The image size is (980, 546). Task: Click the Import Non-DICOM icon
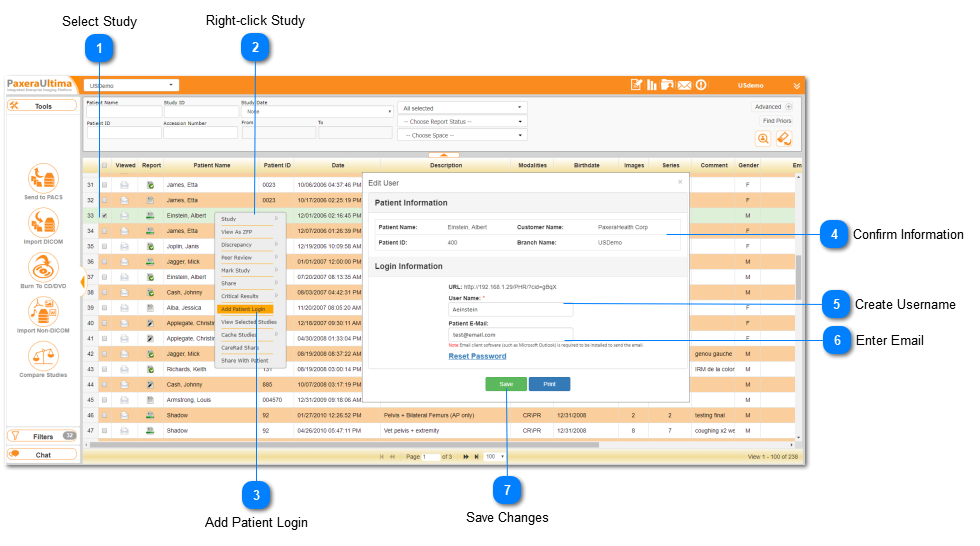(43, 311)
